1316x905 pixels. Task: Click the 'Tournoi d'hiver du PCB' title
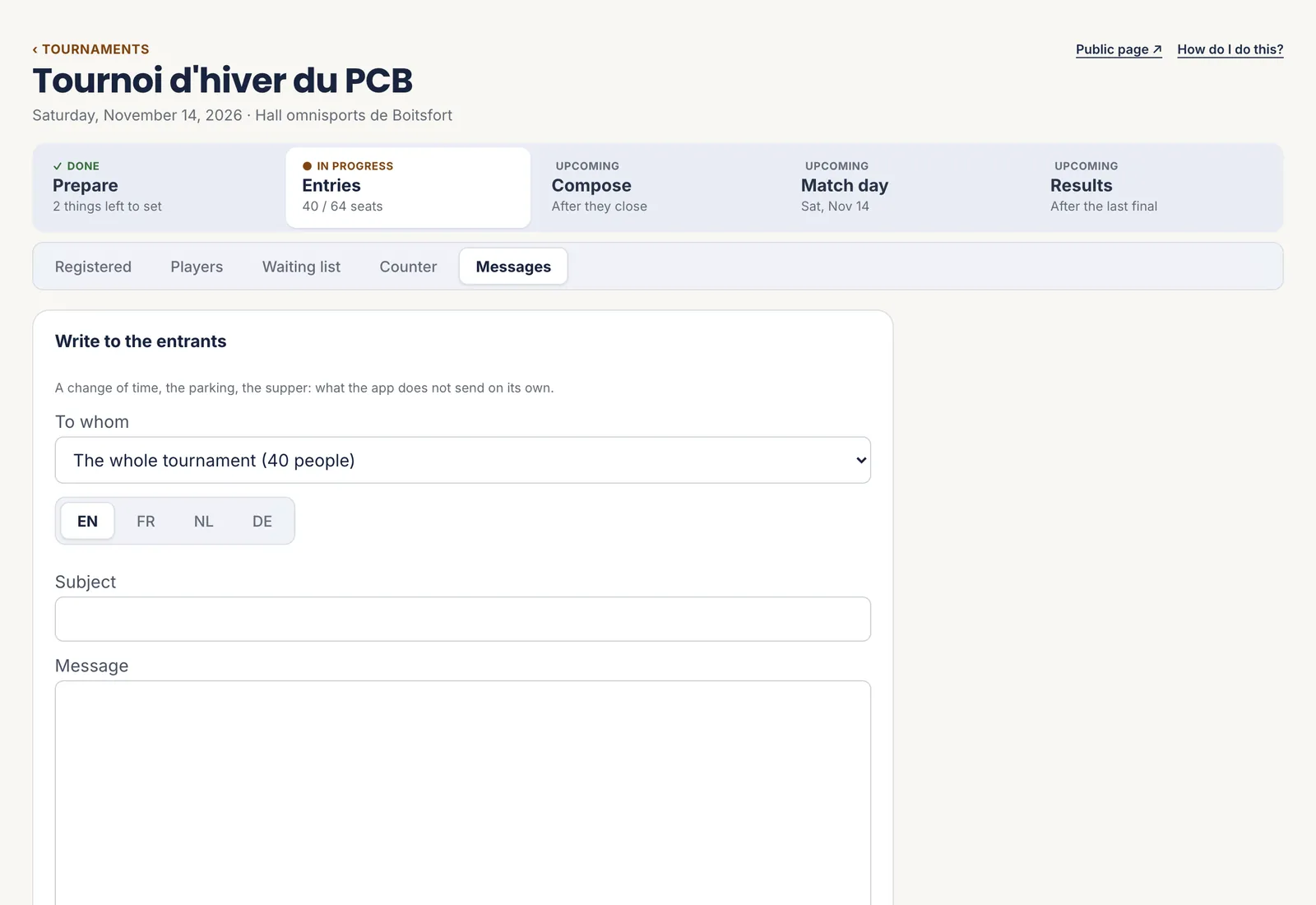[222, 81]
